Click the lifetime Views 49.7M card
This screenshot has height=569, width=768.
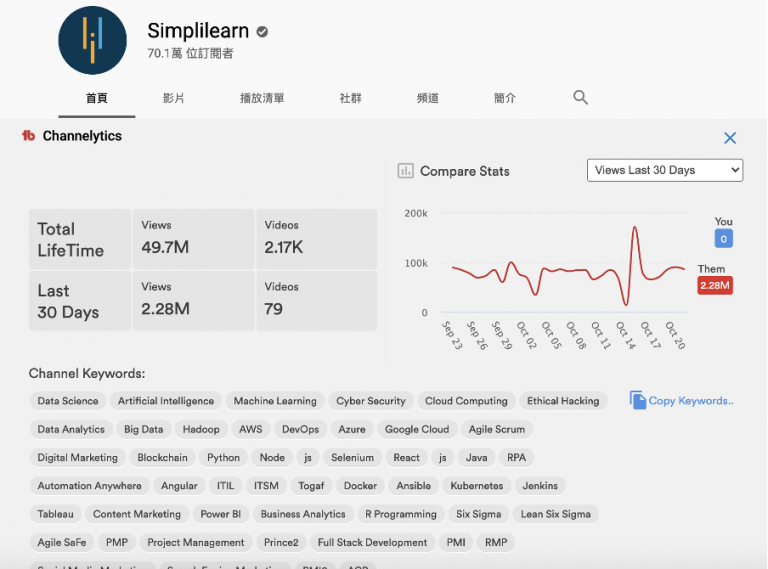click(x=193, y=238)
